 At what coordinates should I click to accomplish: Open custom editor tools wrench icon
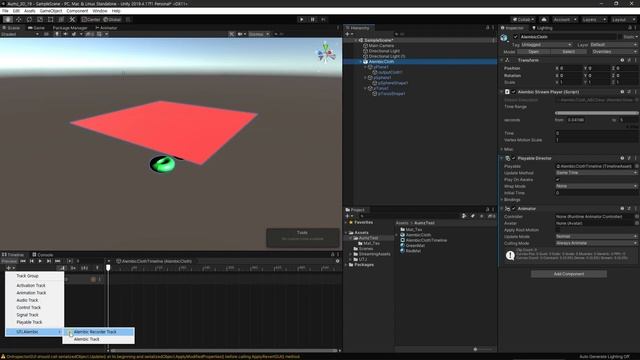click(72, 19)
